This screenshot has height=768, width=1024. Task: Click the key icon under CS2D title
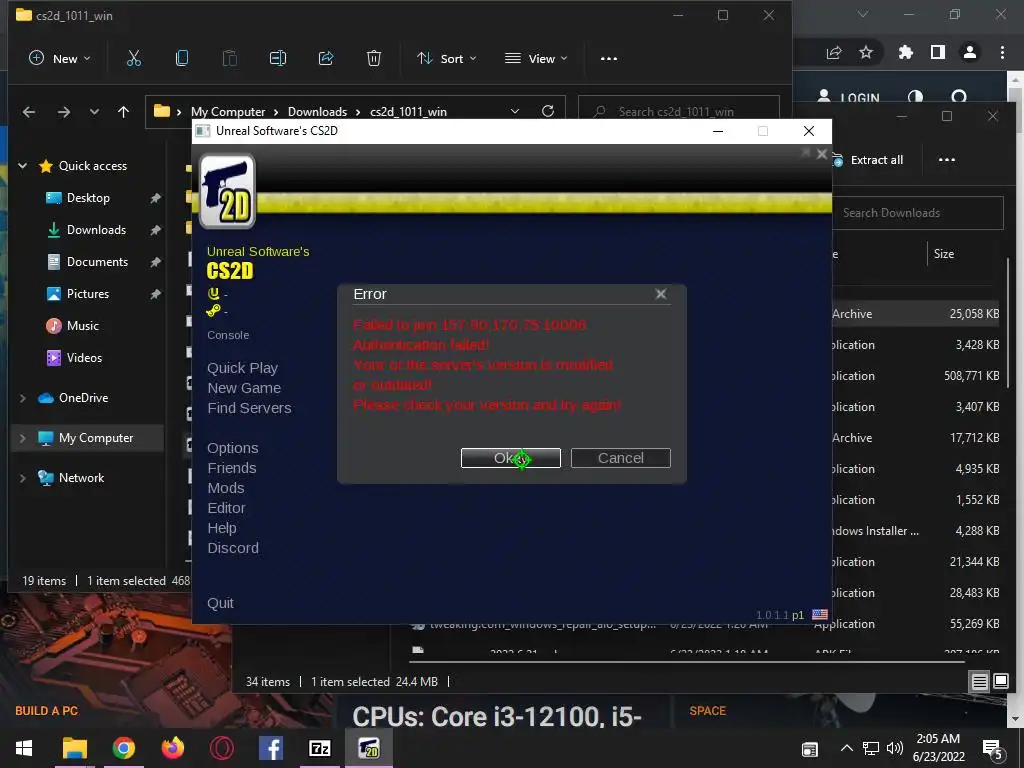pos(214,310)
